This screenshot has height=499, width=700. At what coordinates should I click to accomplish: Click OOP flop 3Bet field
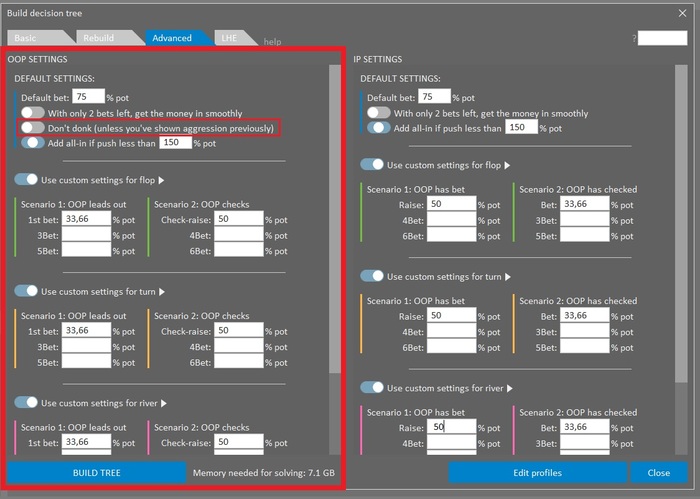(86, 234)
